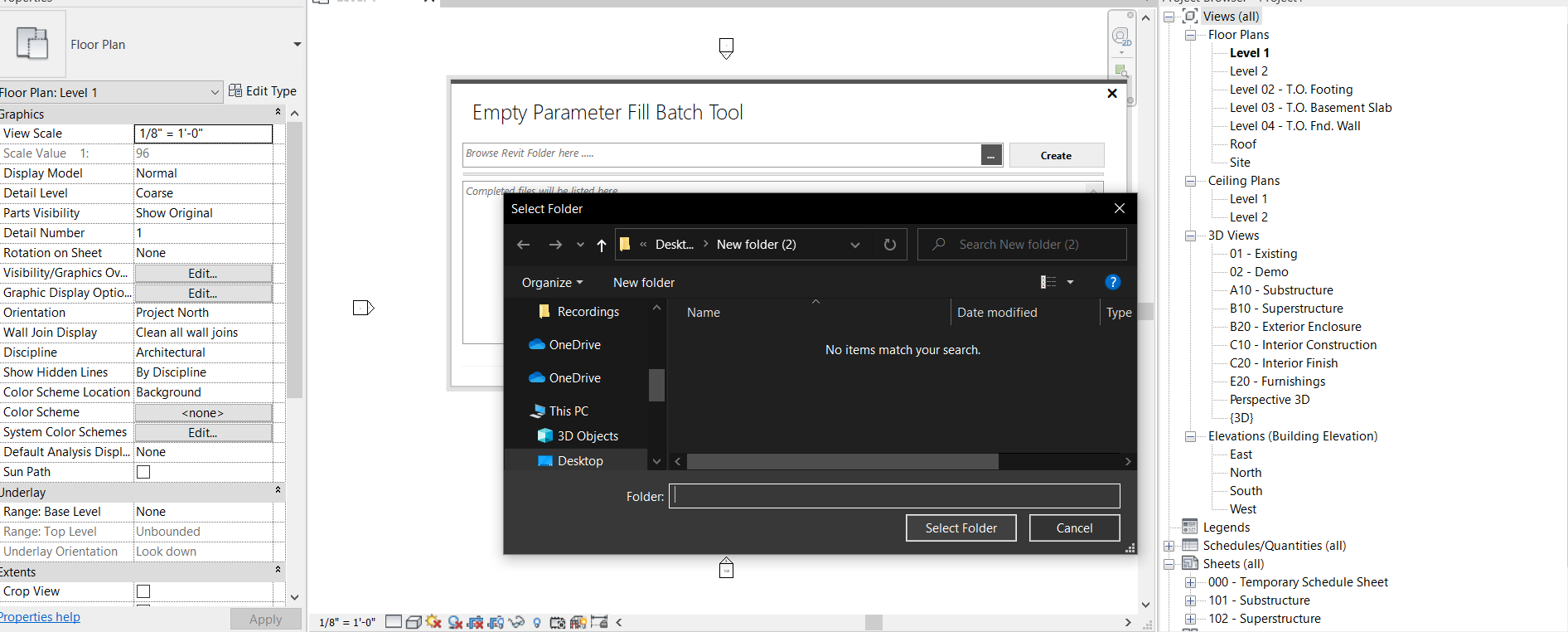The height and width of the screenshot is (632, 1568).
Task: Click the Folder name input field
Action: [x=894, y=496]
